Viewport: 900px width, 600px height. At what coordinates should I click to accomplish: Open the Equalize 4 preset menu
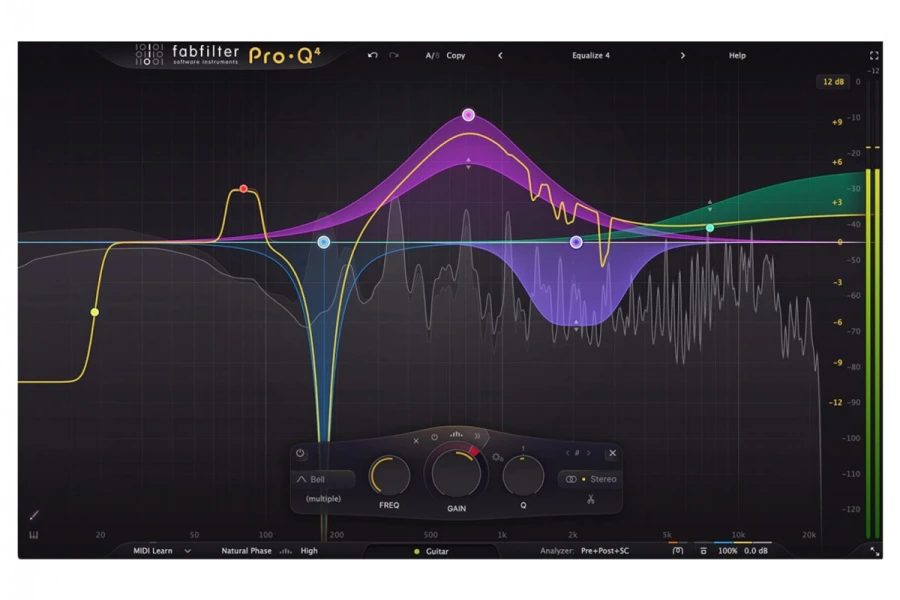[591, 56]
